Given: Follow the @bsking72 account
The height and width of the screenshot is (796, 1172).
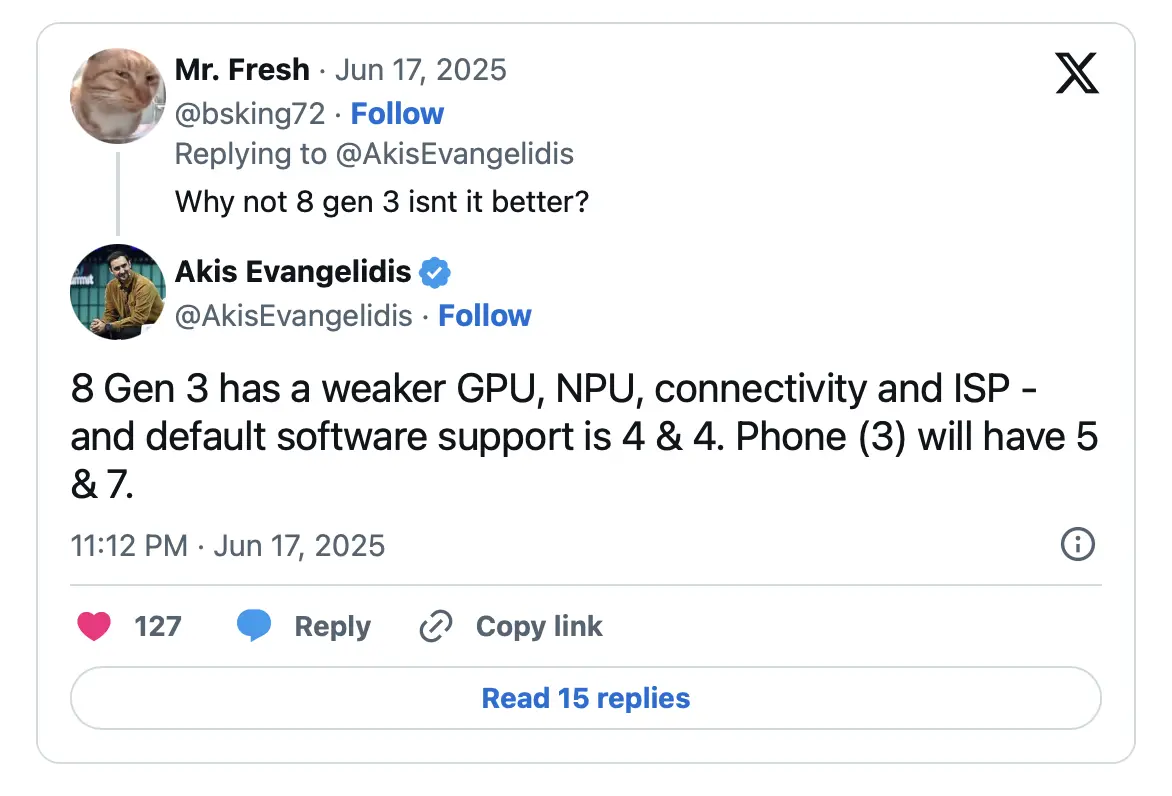Looking at the screenshot, I should point(397,114).
